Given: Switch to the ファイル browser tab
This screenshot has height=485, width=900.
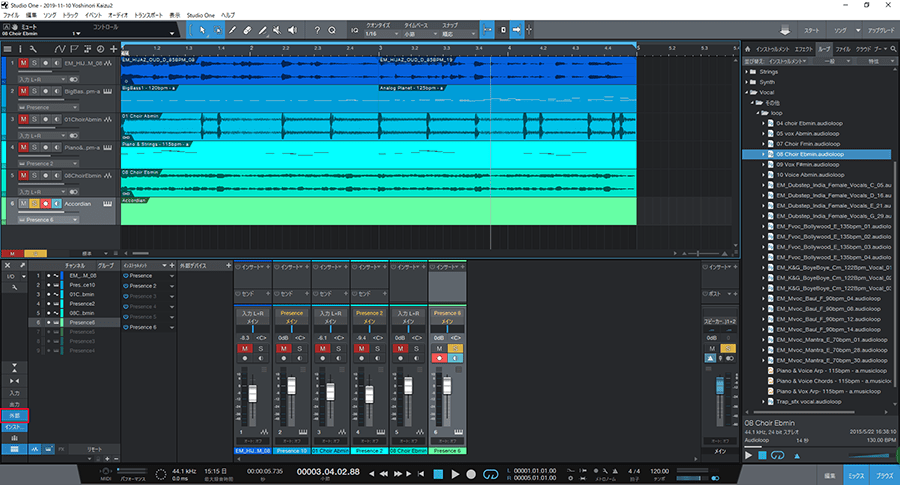Looking at the screenshot, I should coord(843,47).
